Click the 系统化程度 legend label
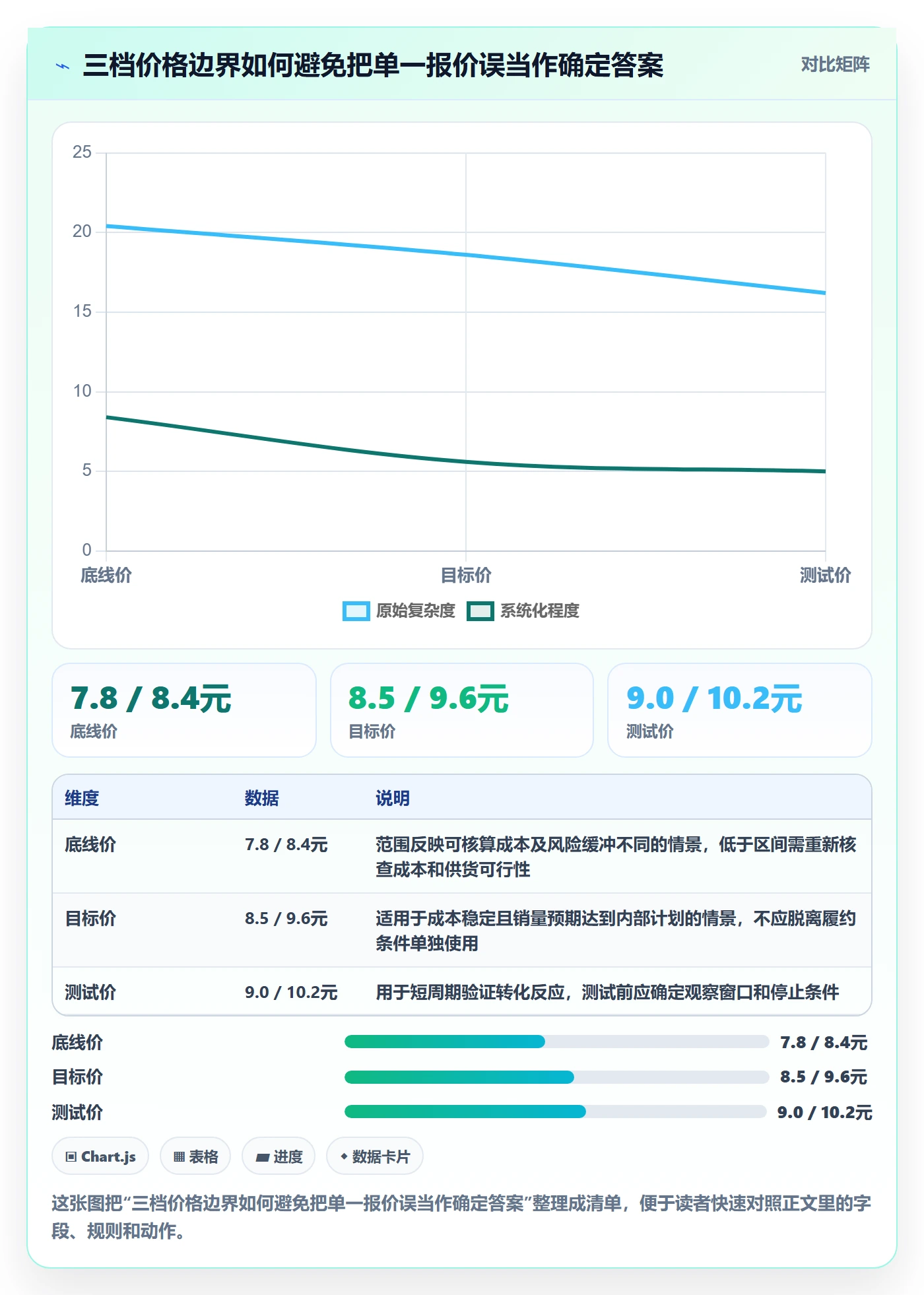The image size is (924, 1295). tap(540, 611)
